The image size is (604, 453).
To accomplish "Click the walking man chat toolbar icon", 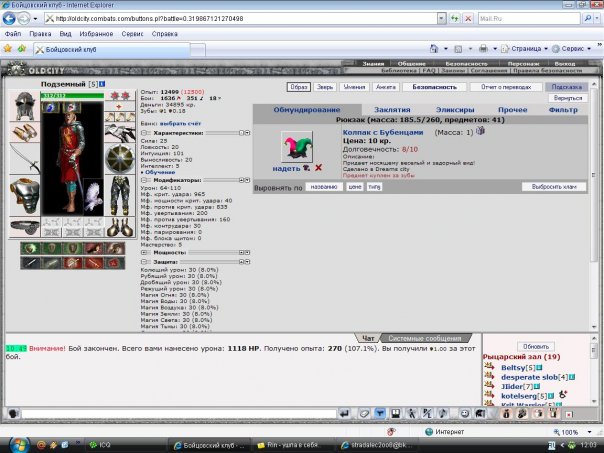I will coord(411,413).
